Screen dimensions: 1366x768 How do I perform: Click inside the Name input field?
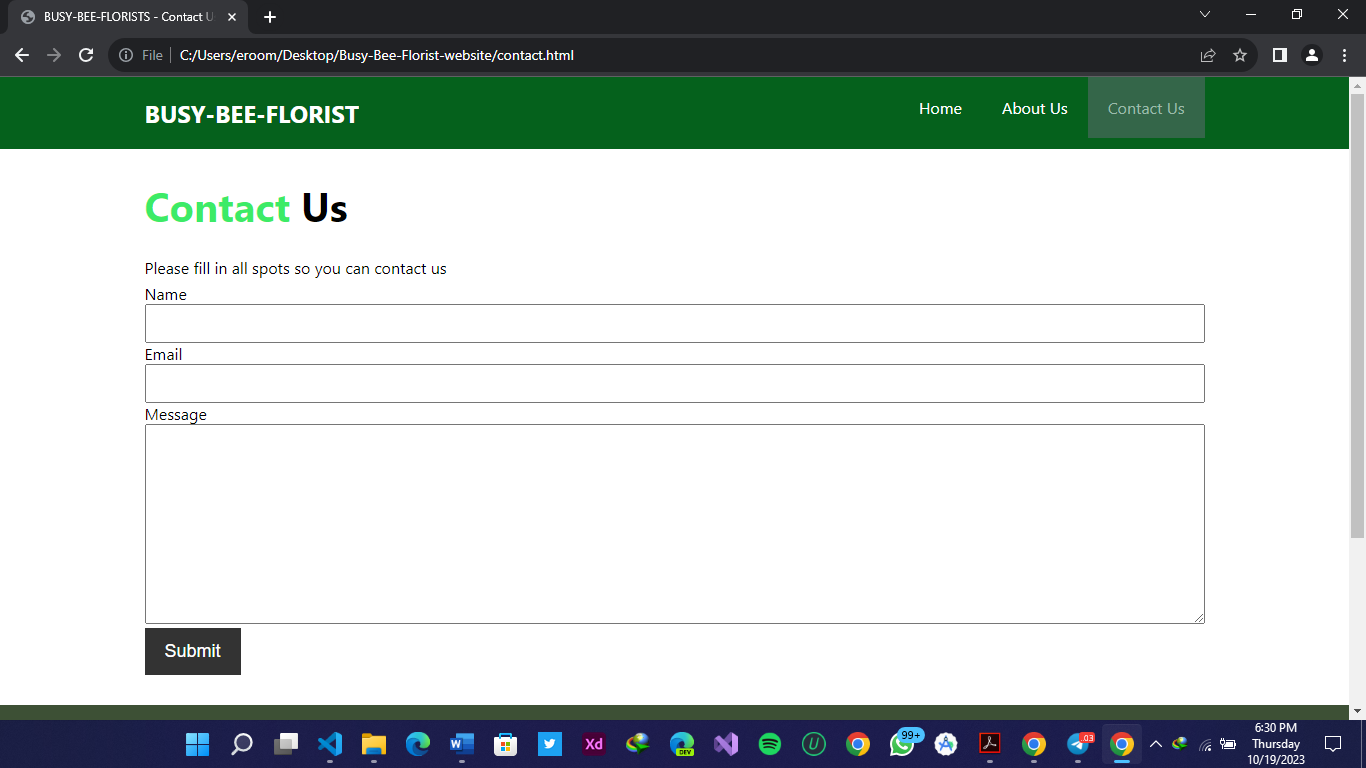point(674,323)
